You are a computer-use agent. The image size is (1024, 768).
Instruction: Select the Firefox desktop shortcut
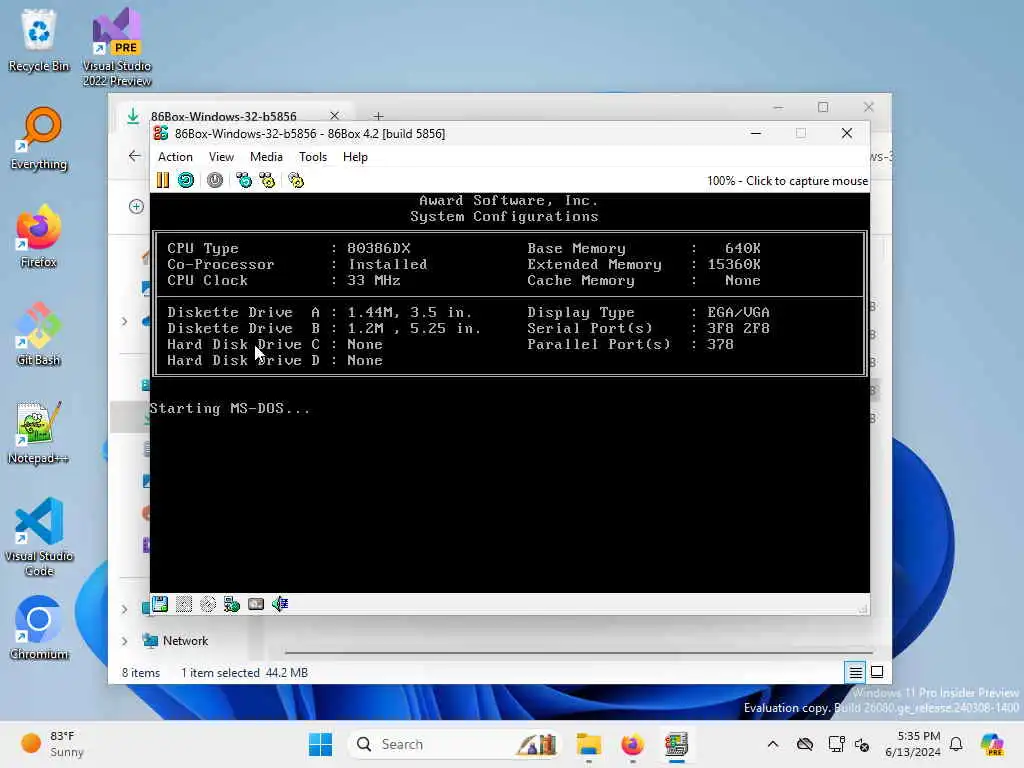click(39, 236)
